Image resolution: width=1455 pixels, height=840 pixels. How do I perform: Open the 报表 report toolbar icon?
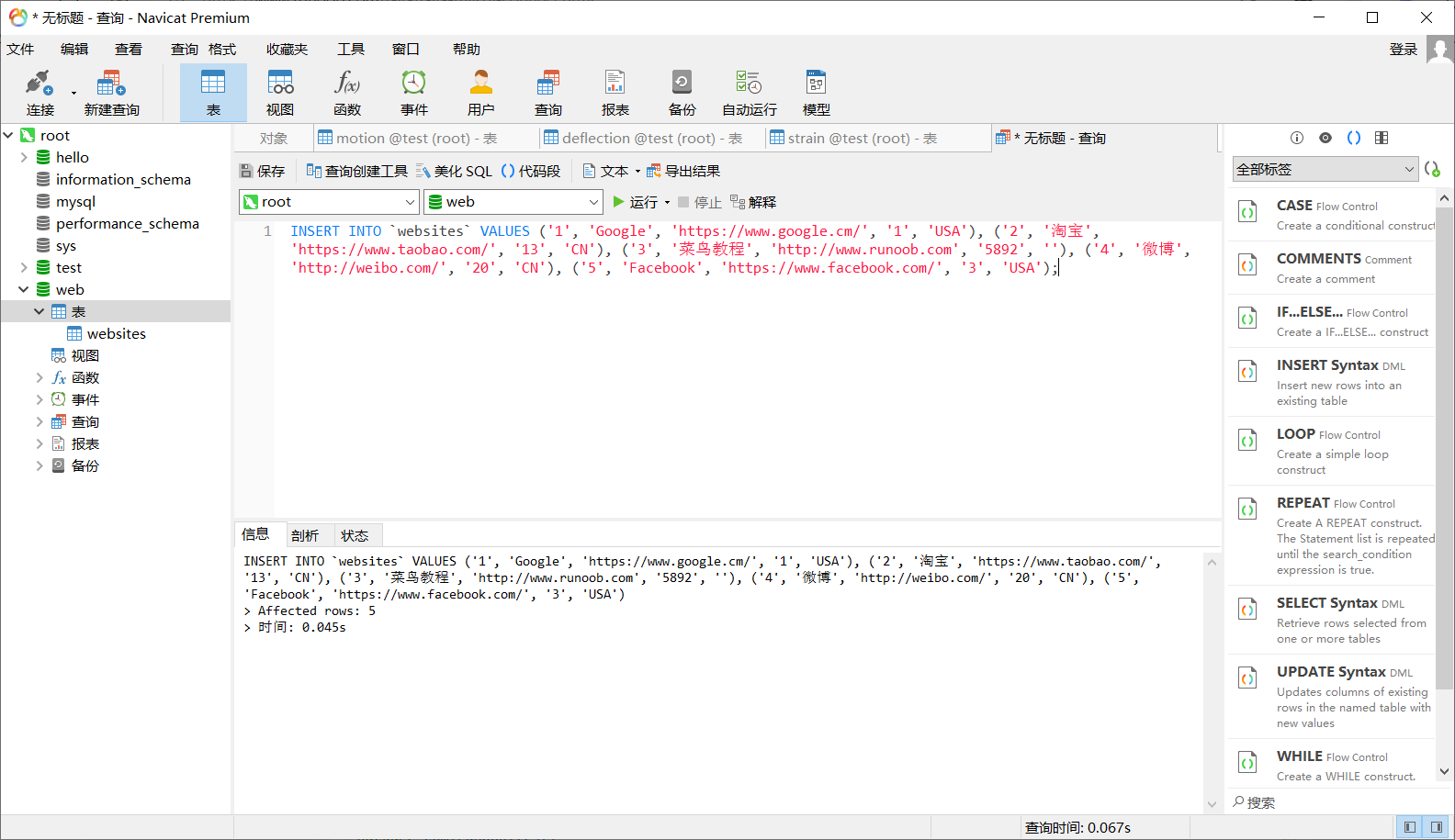[x=615, y=93]
